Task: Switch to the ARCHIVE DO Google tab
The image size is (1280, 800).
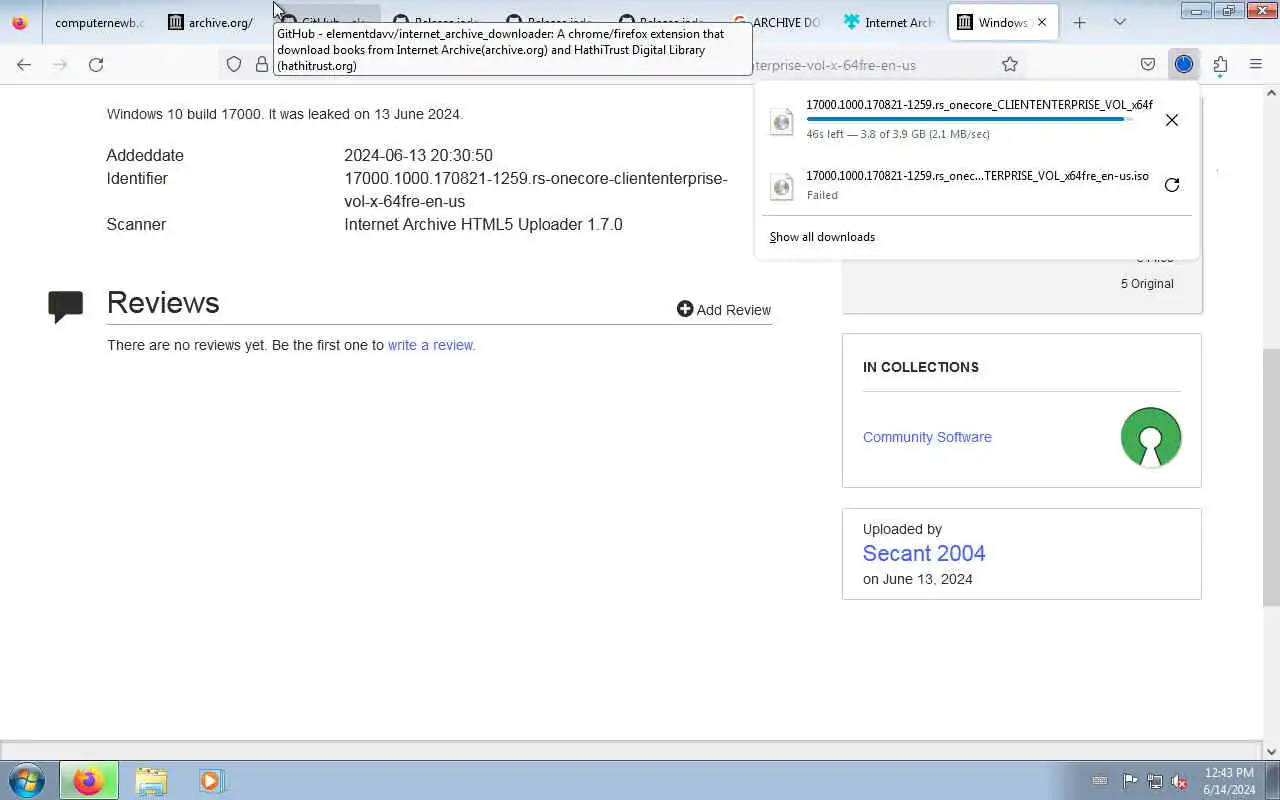Action: click(x=777, y=22)
